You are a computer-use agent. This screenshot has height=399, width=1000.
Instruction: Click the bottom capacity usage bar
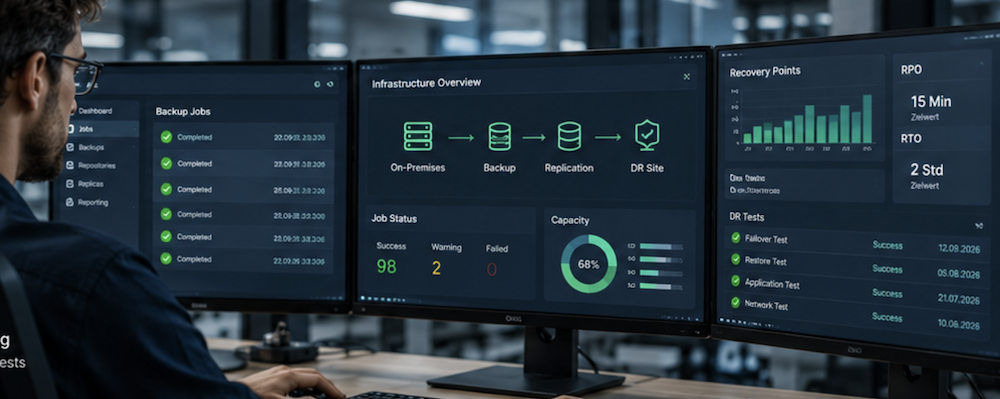(x=661, y=286)
